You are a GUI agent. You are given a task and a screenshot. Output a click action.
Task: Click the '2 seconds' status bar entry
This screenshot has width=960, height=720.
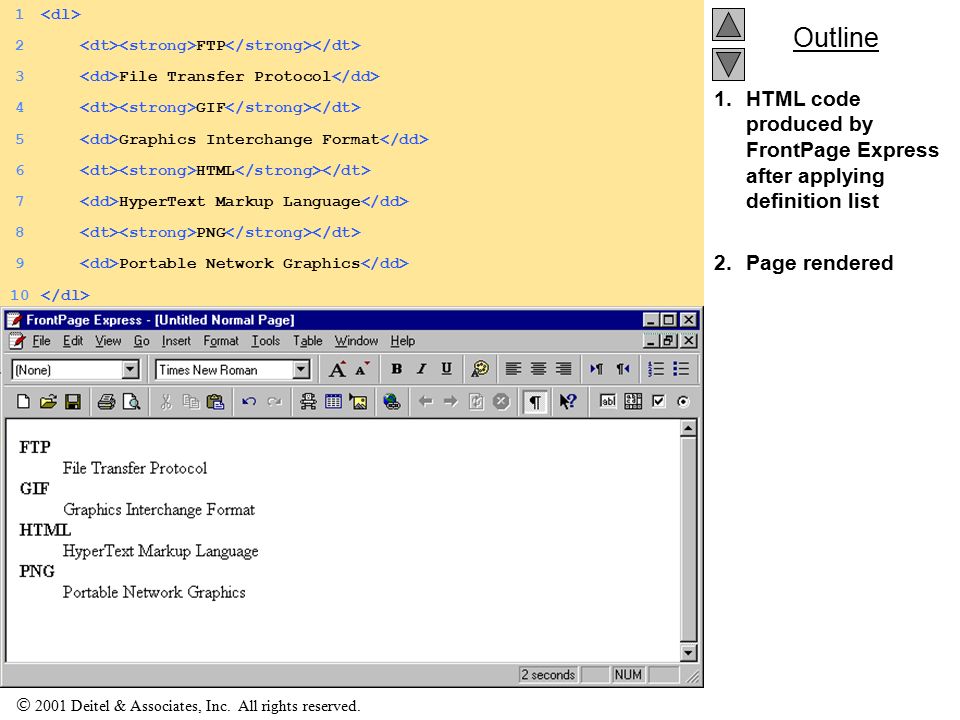(x=548, y=675)
